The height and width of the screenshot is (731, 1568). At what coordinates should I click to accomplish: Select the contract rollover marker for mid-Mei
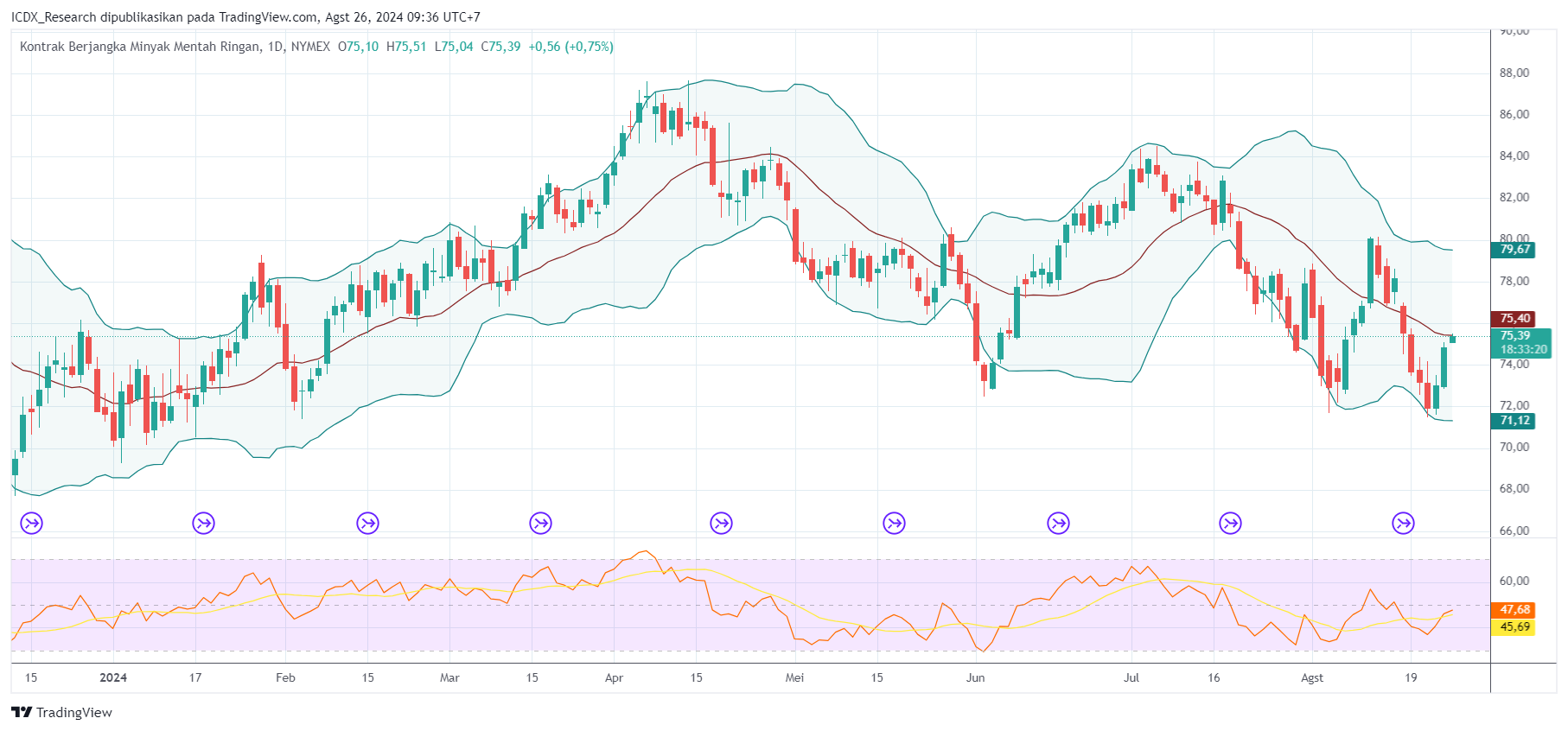(x=894, y=523)
